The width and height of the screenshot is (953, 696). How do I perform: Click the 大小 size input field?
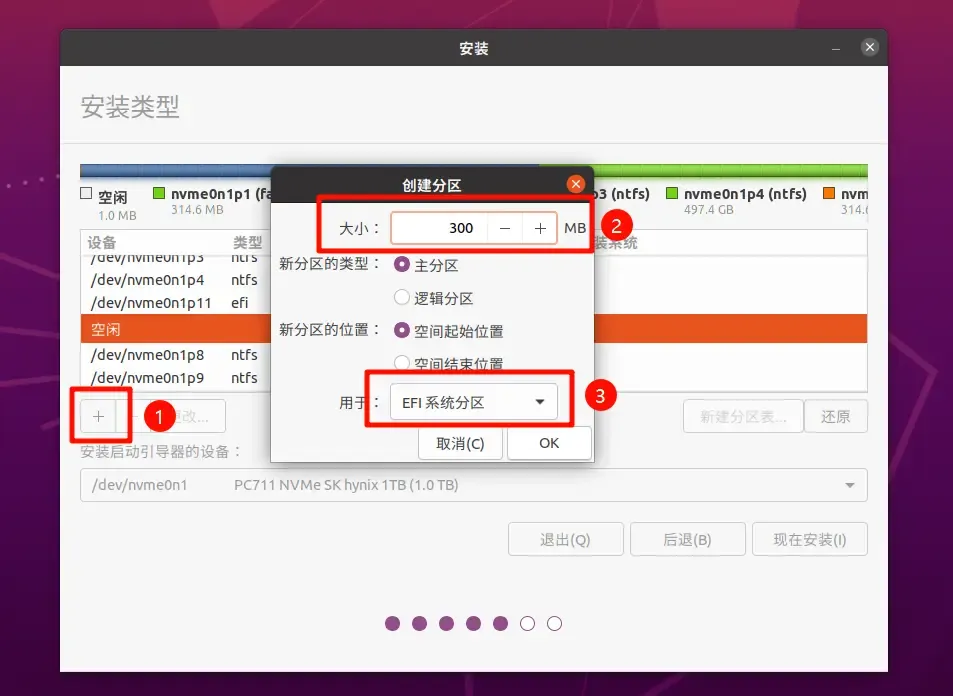point(440,229)
